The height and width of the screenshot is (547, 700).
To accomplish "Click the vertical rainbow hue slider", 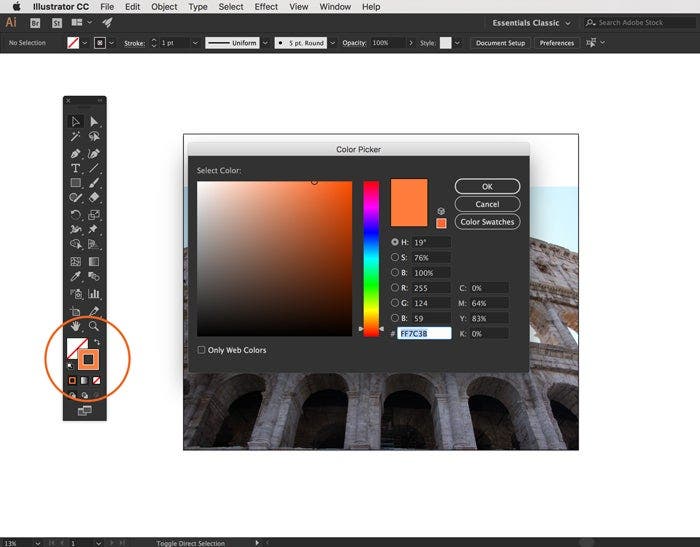I will click(371, 257).
